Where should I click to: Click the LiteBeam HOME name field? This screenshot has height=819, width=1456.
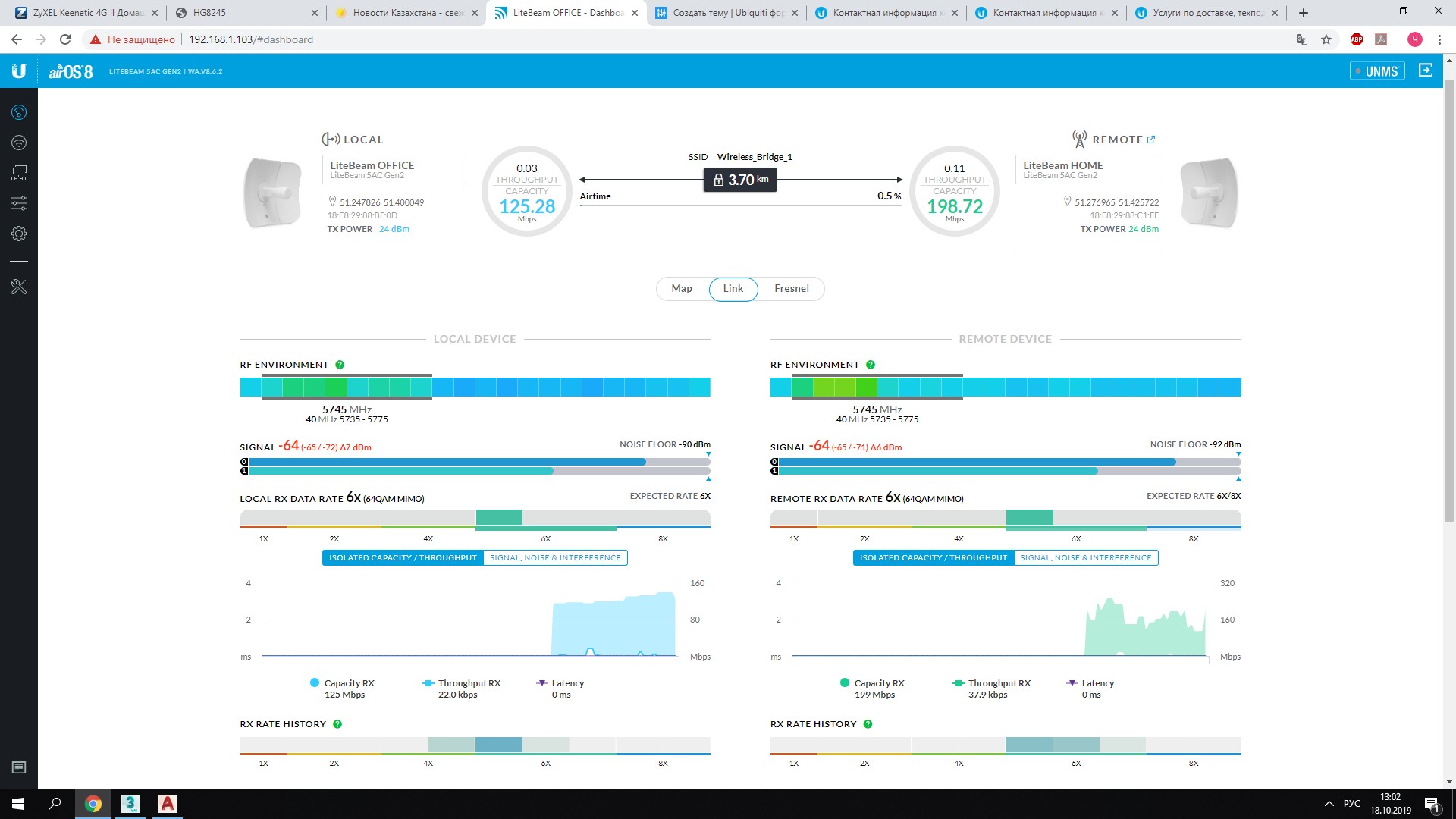[x=1087, y=169]
